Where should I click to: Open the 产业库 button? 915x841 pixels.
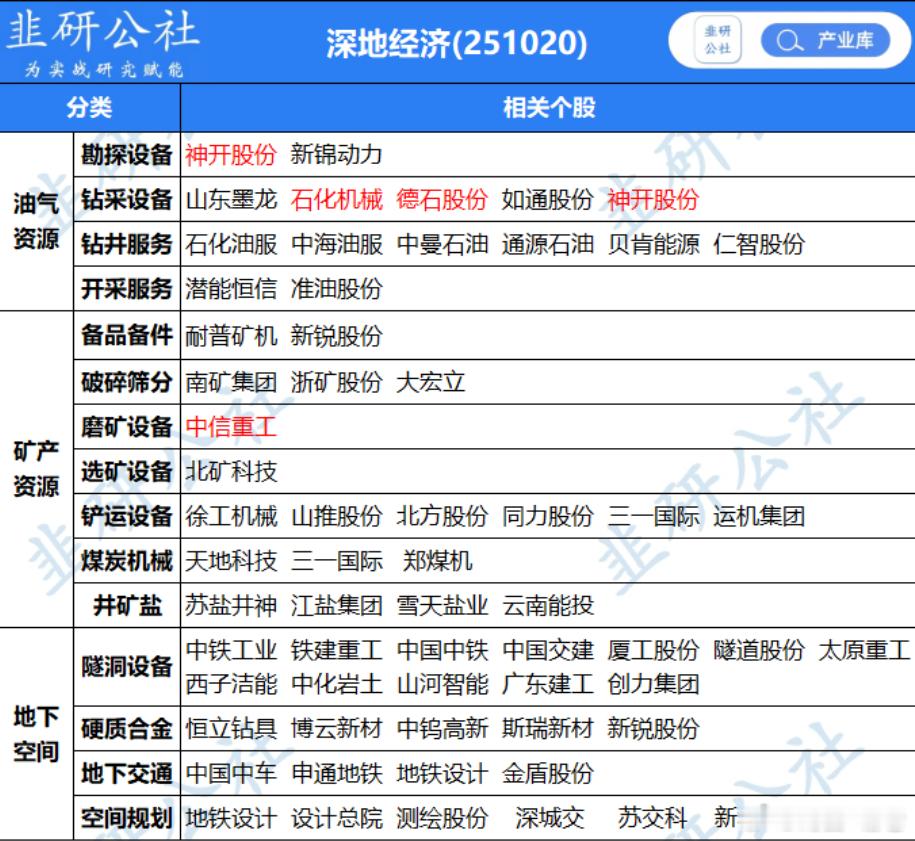tap(825, 40)
